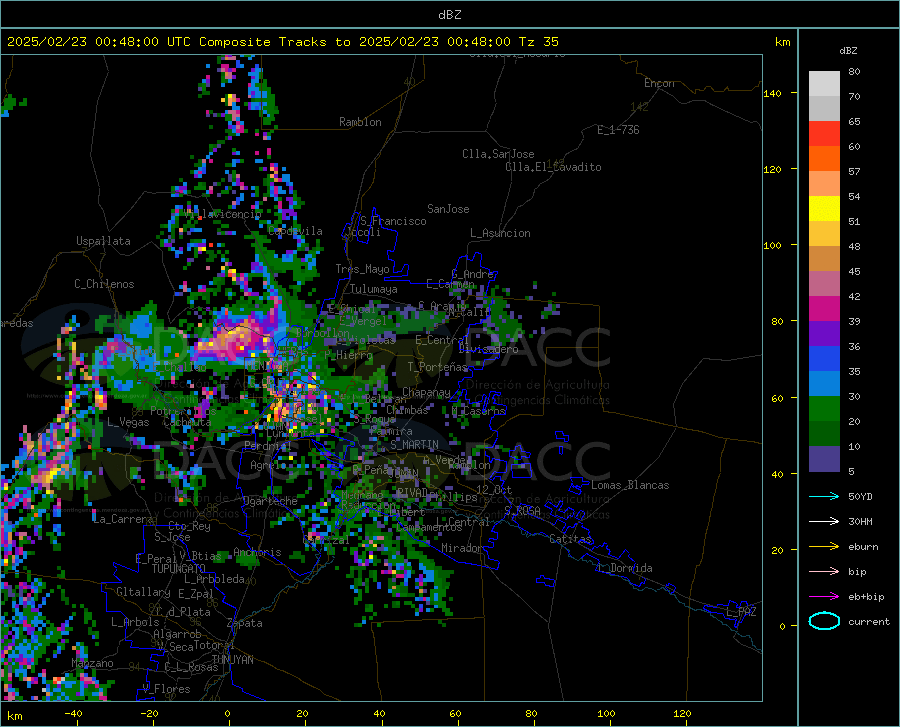Click the C_Chilenos place label
Viewport: 900px width, 727px height.
[104, 284]
